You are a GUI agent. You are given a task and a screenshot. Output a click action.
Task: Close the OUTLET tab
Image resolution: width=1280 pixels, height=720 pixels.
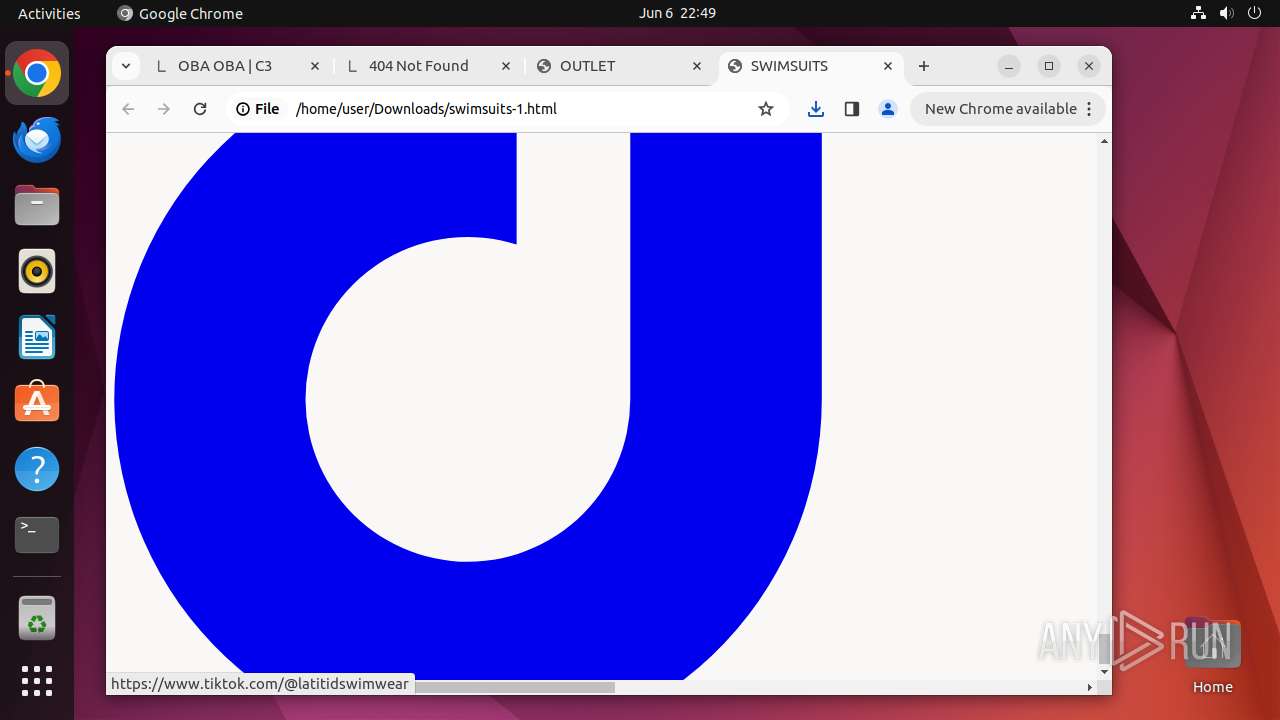tap(697, 66)
